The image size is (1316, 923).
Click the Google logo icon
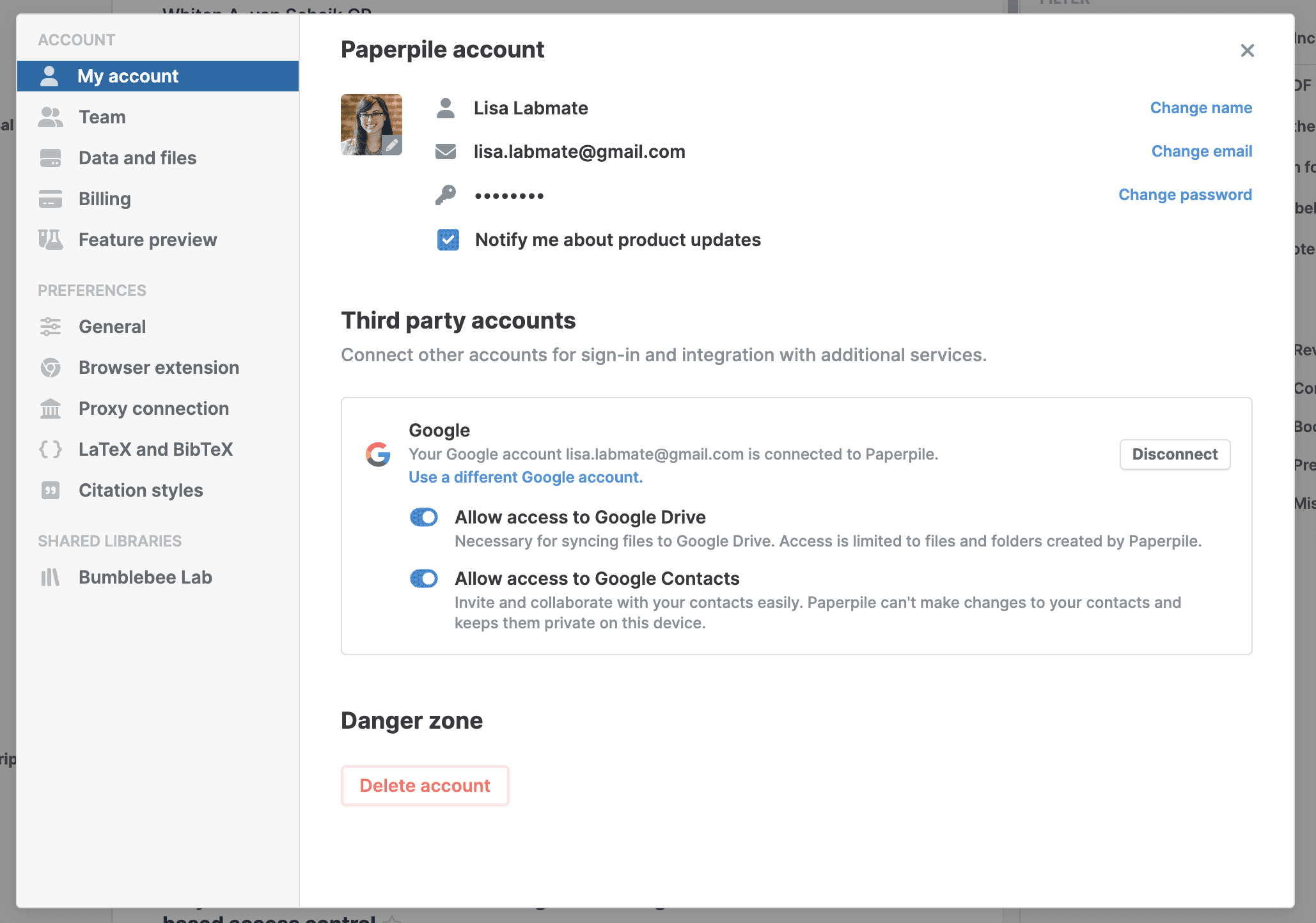click(378, 454)
